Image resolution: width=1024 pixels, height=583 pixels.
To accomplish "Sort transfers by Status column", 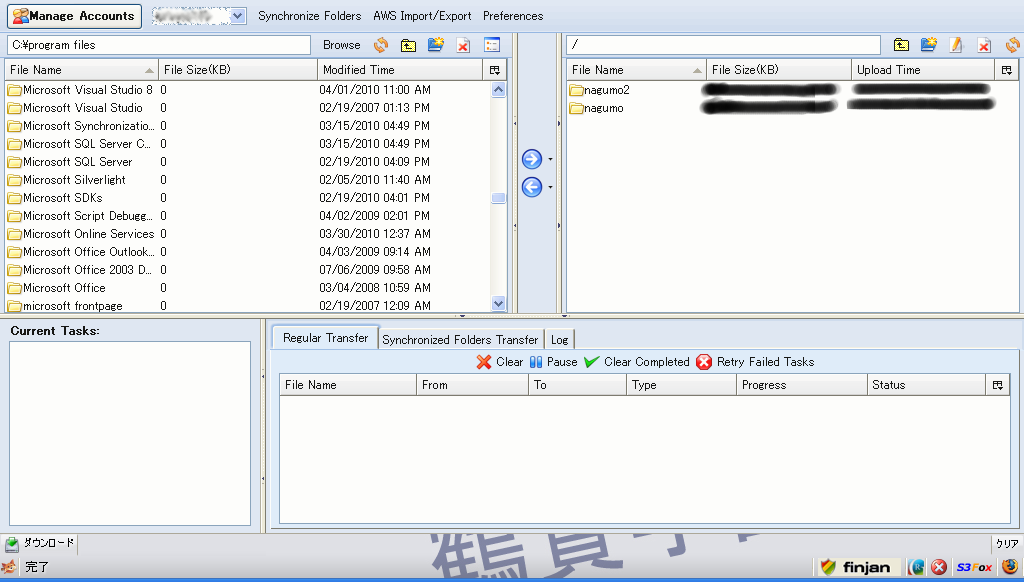I will (926, 385).
